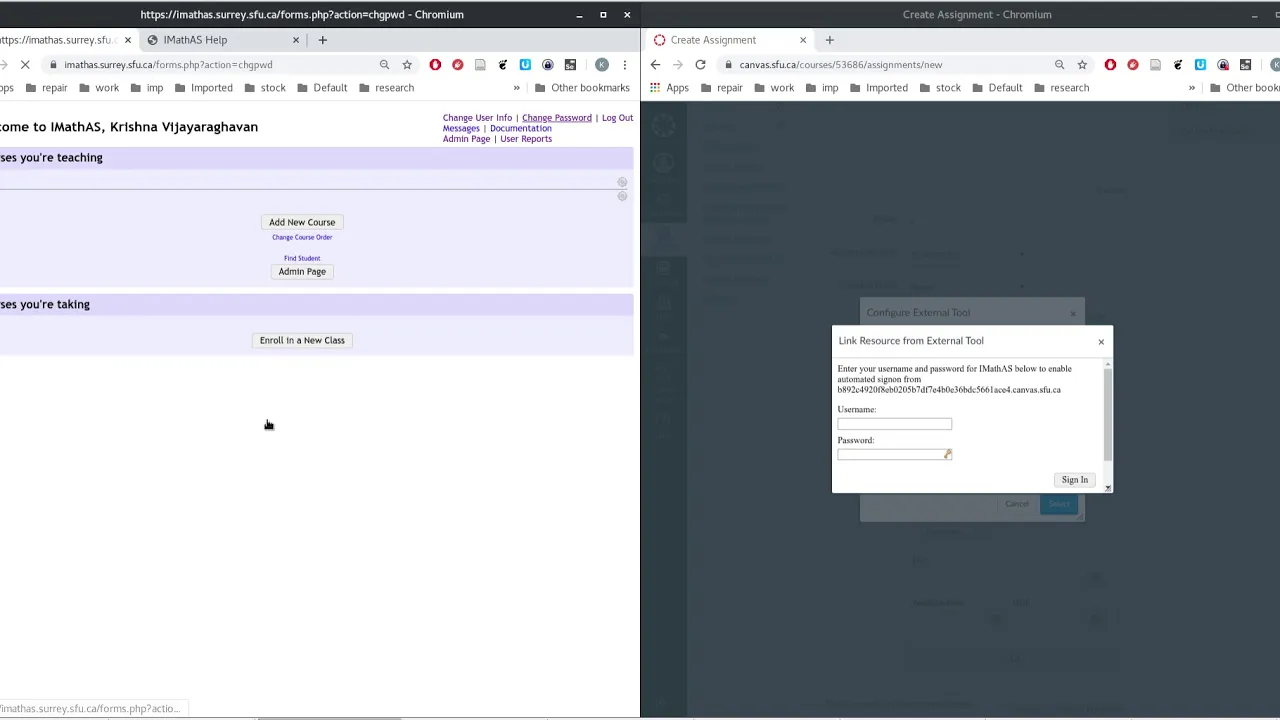Open the Documentation link
This screenshot has height=720, width=1280.
click(x=521, y=128)
